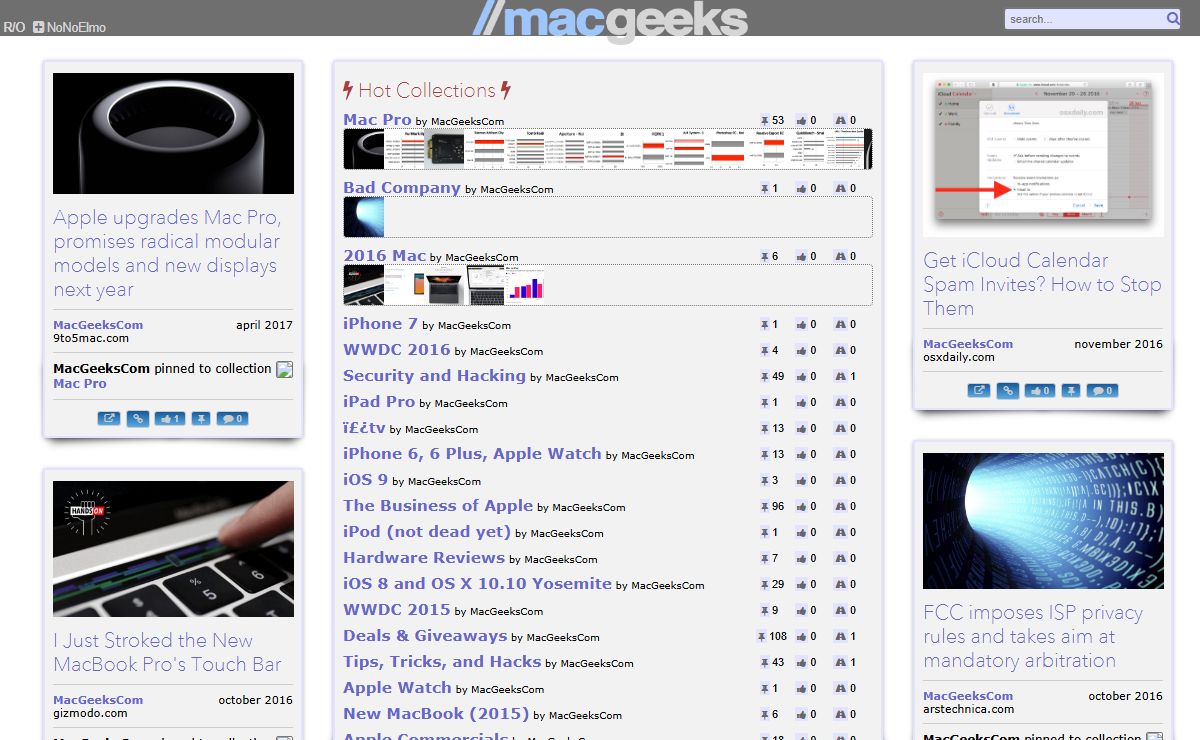
Task: Open the Mac Pro link under pinned to collection
Action: 80,383
